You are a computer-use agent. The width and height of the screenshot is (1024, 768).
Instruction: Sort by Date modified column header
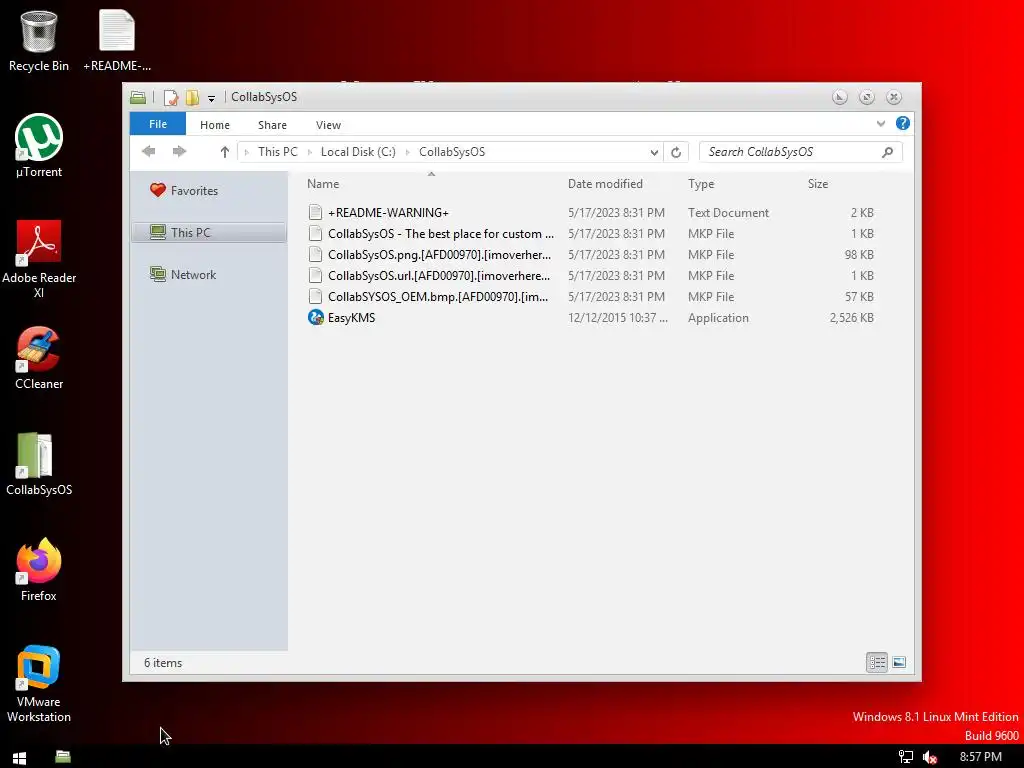605,184
